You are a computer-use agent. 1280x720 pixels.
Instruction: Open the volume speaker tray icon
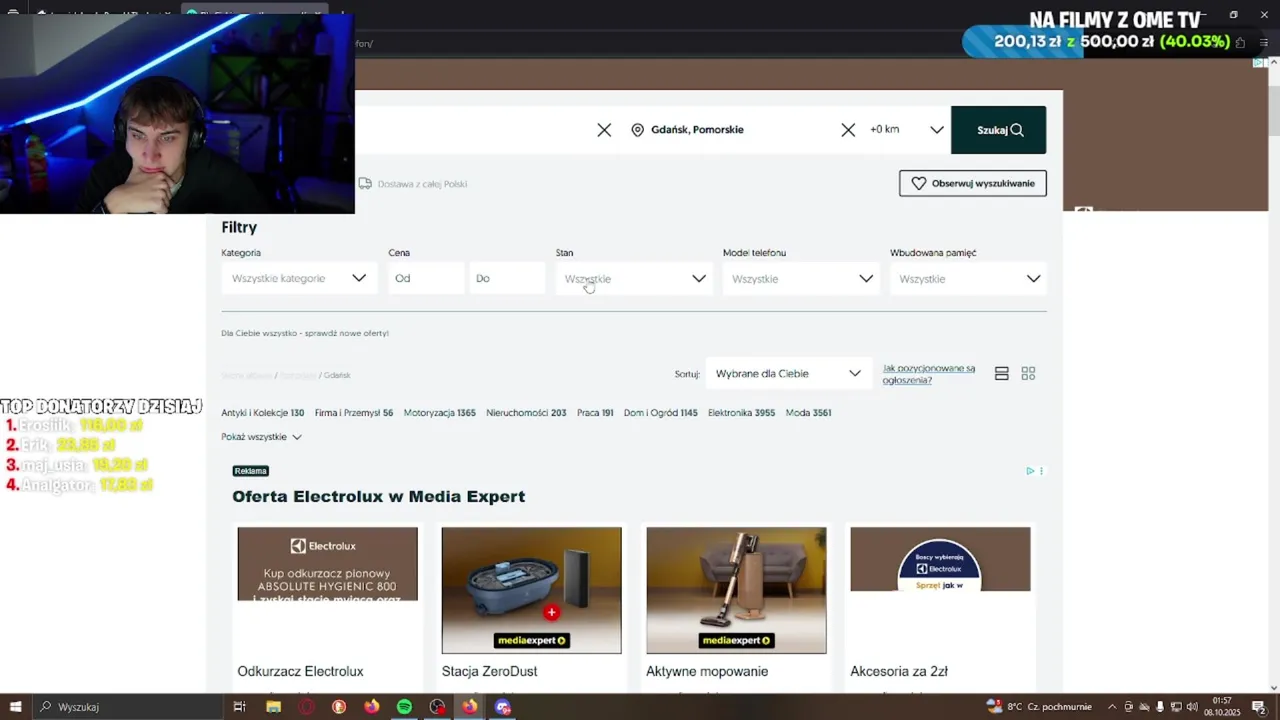[1192, 707]
